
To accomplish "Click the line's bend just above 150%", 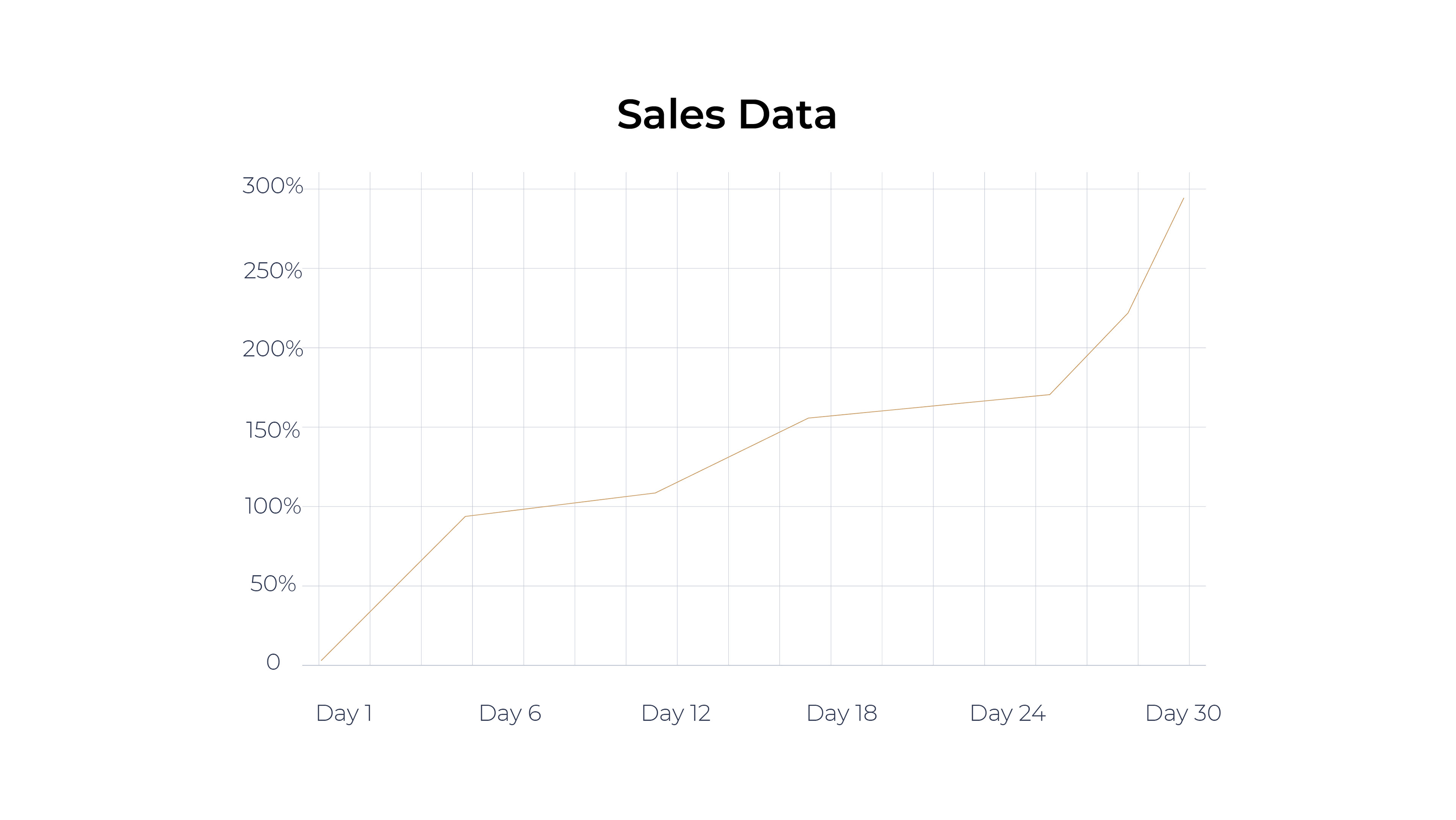I will tap(808, 418).
